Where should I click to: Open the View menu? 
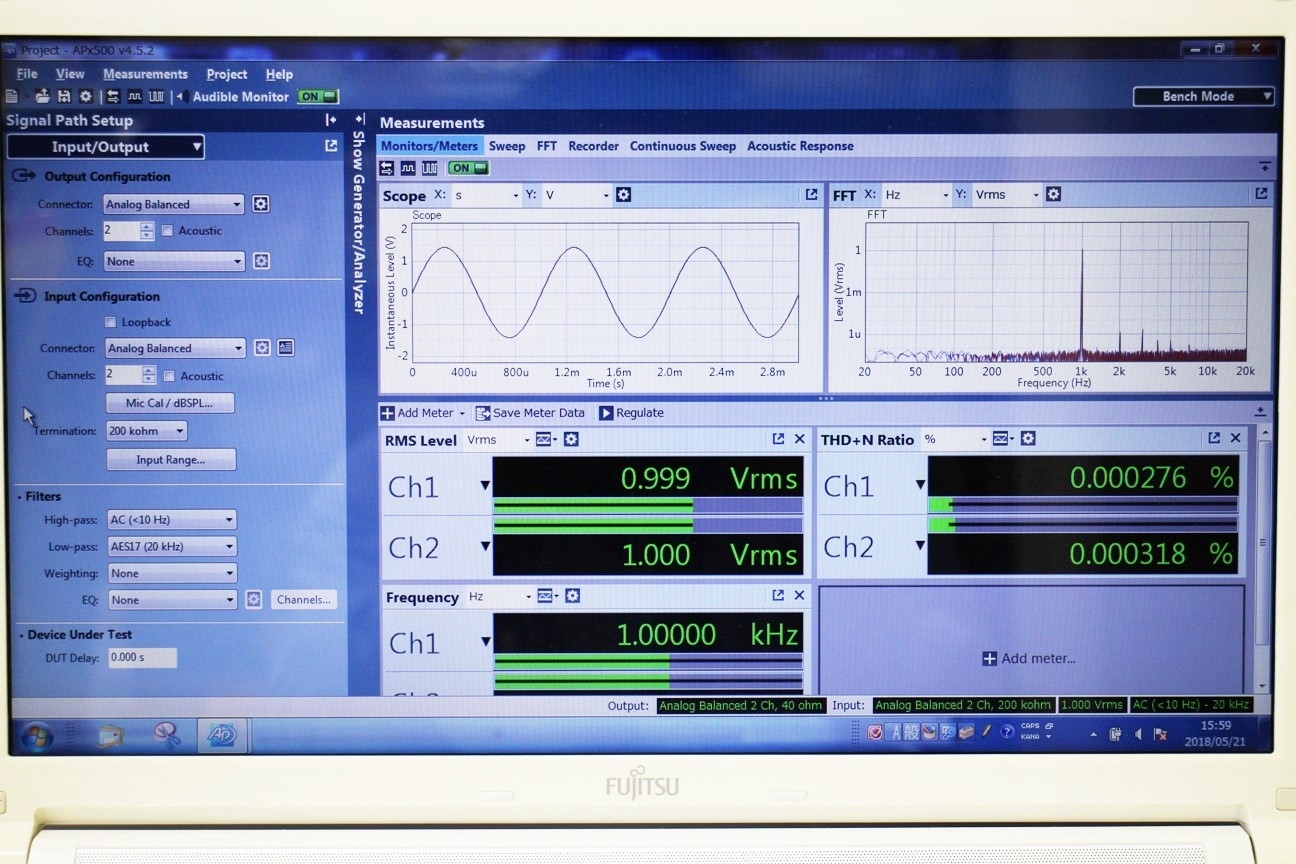pyautogui.click(x=70, y=74)
